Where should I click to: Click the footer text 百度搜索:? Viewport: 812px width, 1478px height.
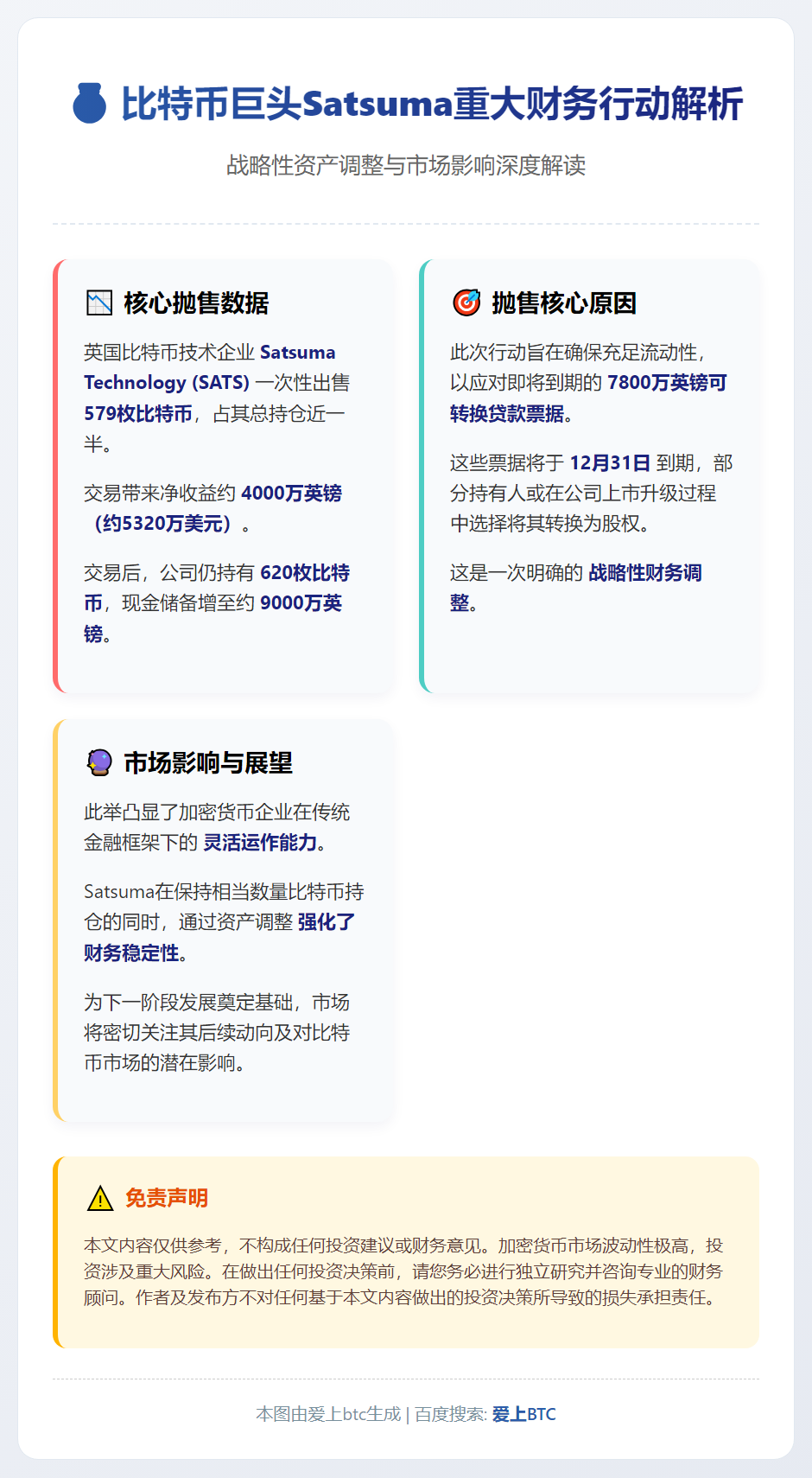click(x=451, y=1414)
